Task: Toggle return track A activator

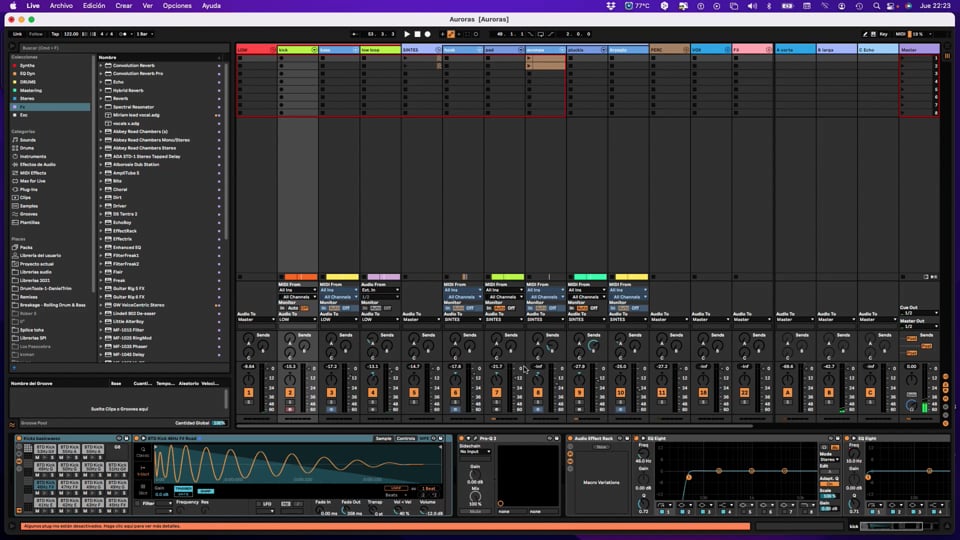Action: (x=787, y=392)
